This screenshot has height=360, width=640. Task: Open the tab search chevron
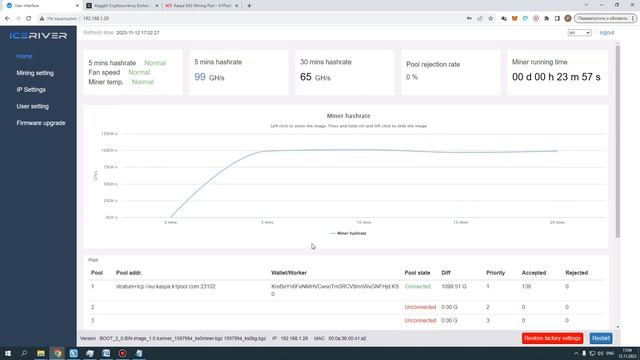586,5
